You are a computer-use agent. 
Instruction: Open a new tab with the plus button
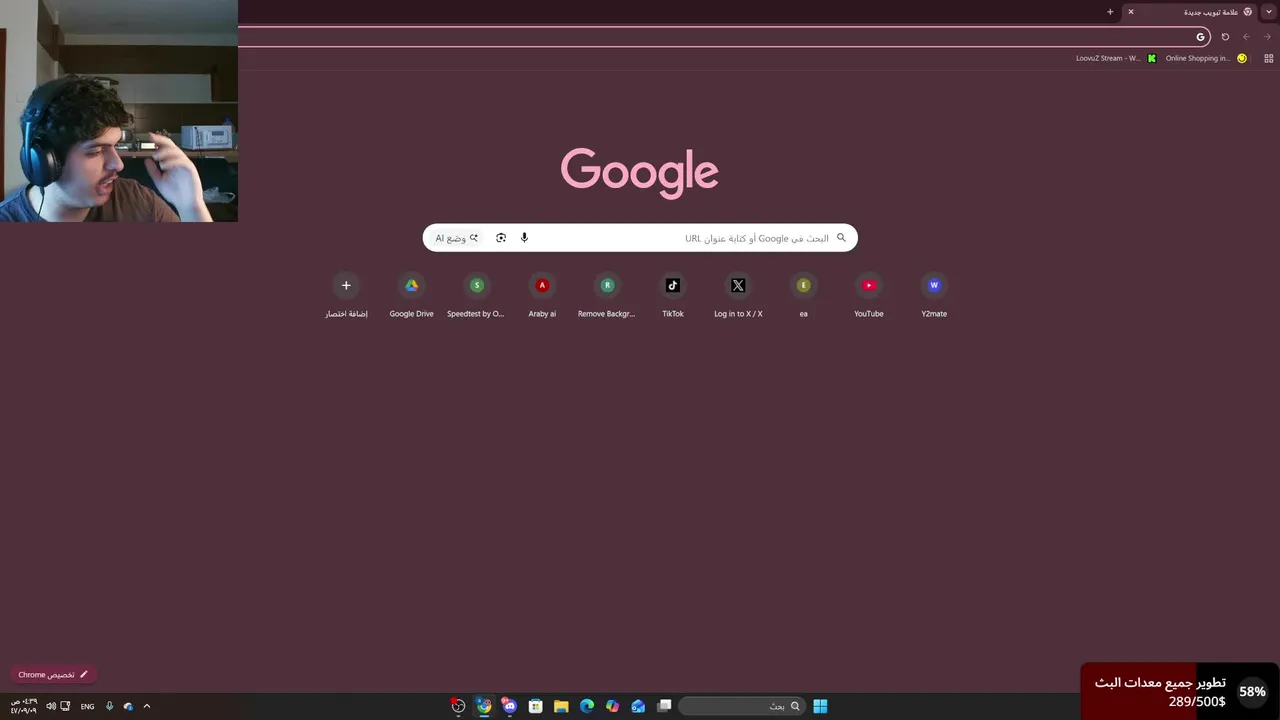(x=1110, y=12)
